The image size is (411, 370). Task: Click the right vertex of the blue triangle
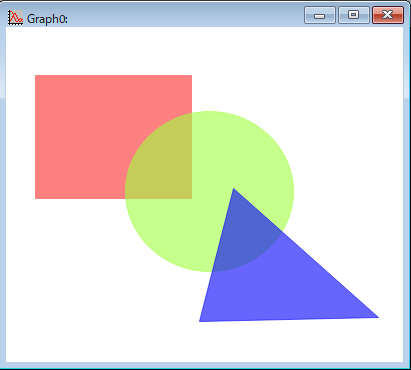(378, 317)
